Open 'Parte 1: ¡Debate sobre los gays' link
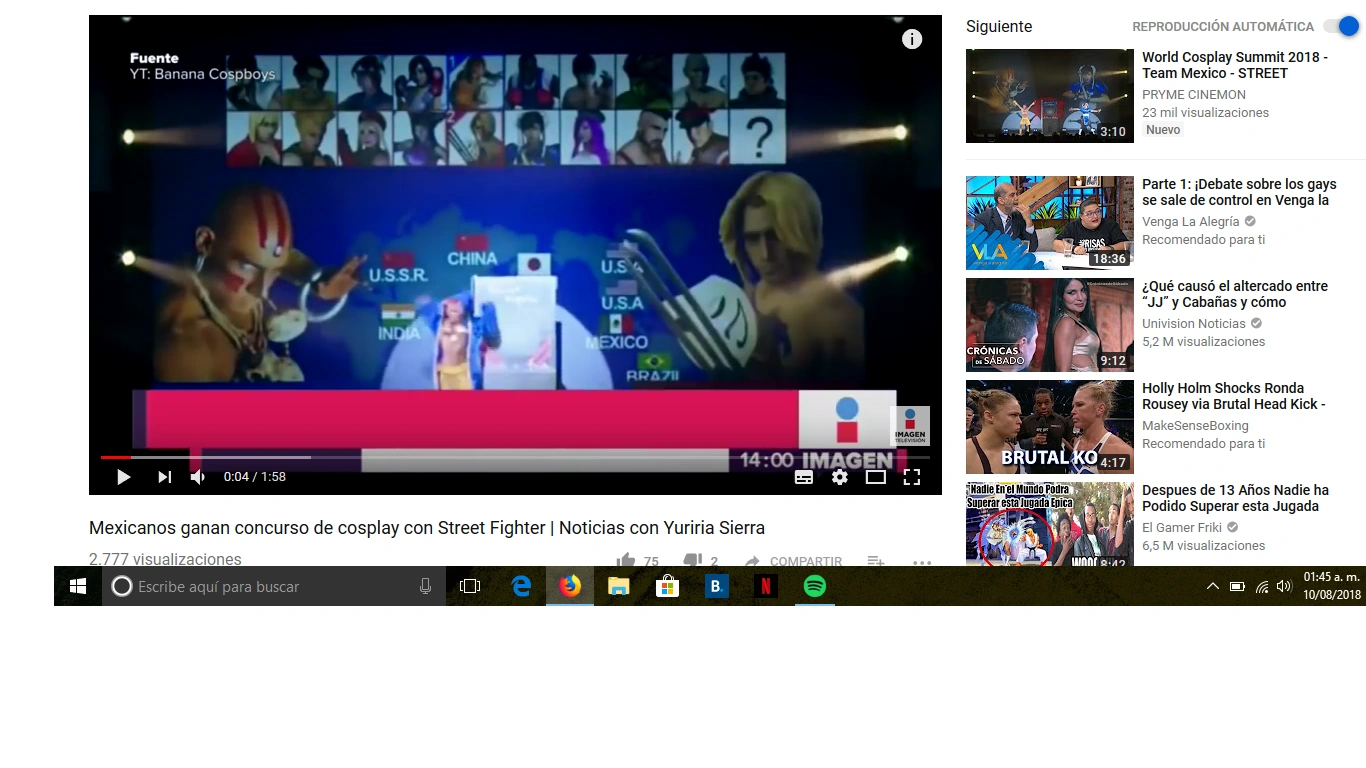This screenshot has height=768, width=1366. pyautogui.click(x=1239, y=192)
